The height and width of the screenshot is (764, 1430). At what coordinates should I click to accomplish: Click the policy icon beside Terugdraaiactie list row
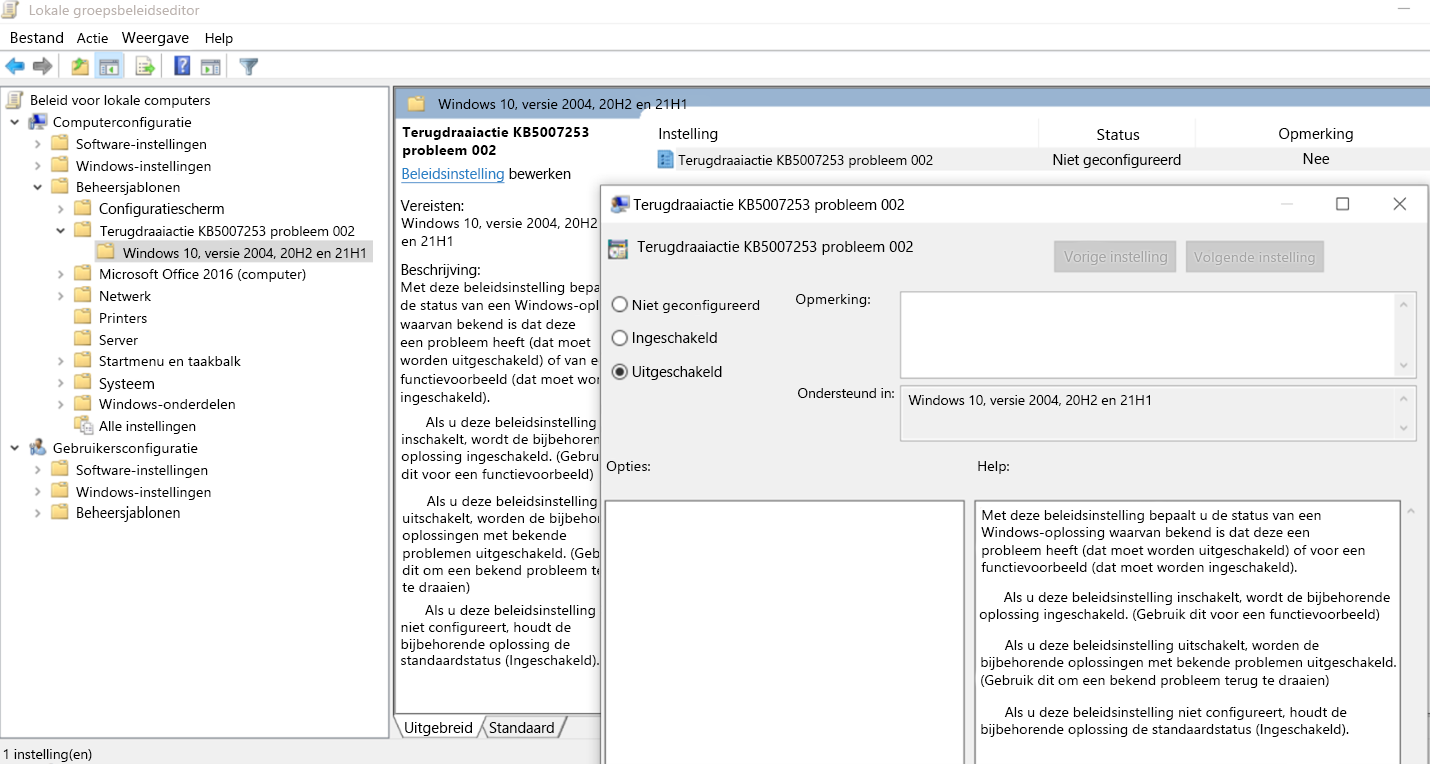click(666, 160)
